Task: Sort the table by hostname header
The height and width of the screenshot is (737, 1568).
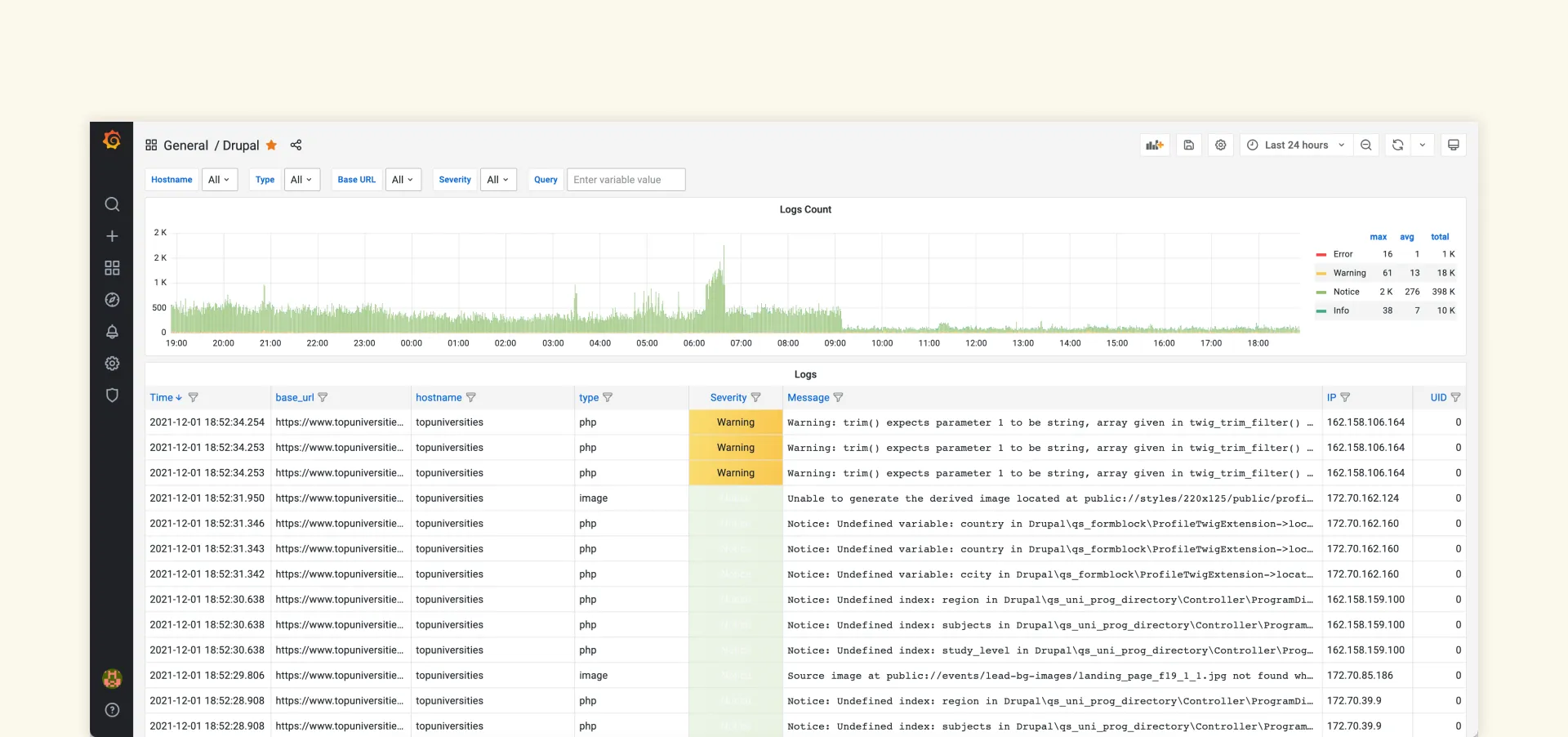Action: 439,397
